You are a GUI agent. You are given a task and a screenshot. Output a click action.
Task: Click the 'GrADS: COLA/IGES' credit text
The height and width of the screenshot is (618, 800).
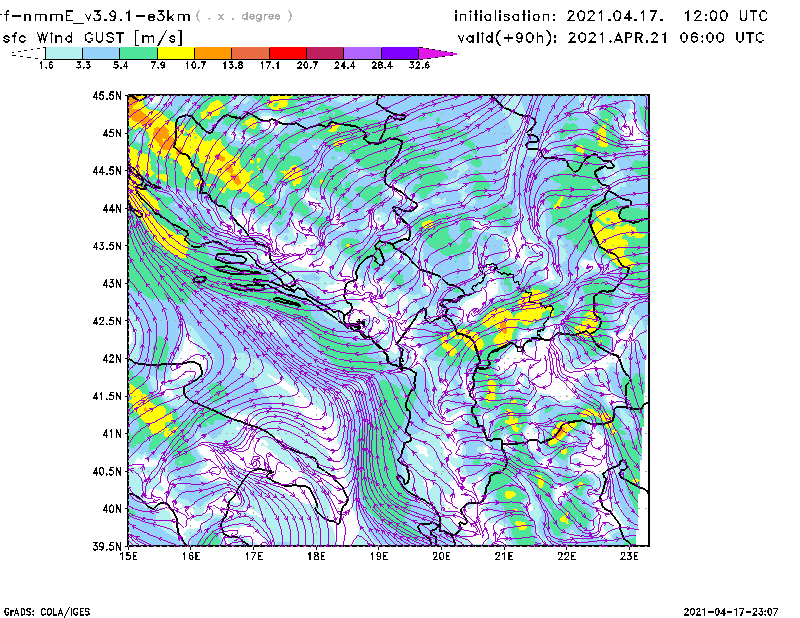(47, 612)
